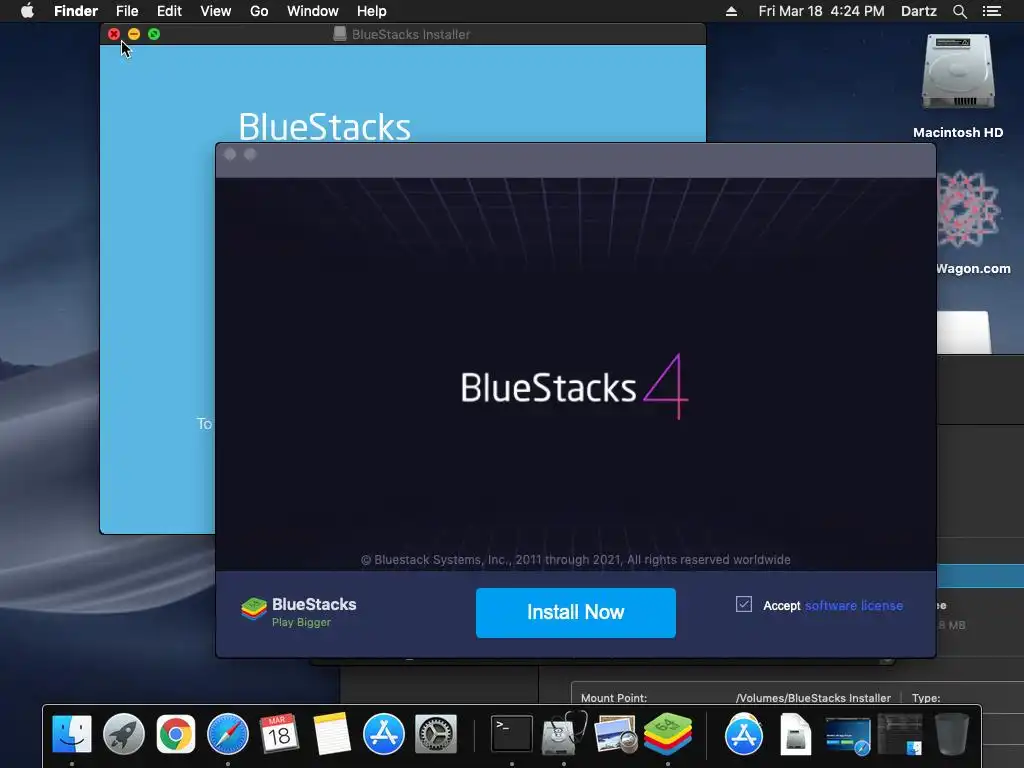This screenshot has height=768, width=1024.
Task: Click the date and time clock
Action: (x=822, y=11)
